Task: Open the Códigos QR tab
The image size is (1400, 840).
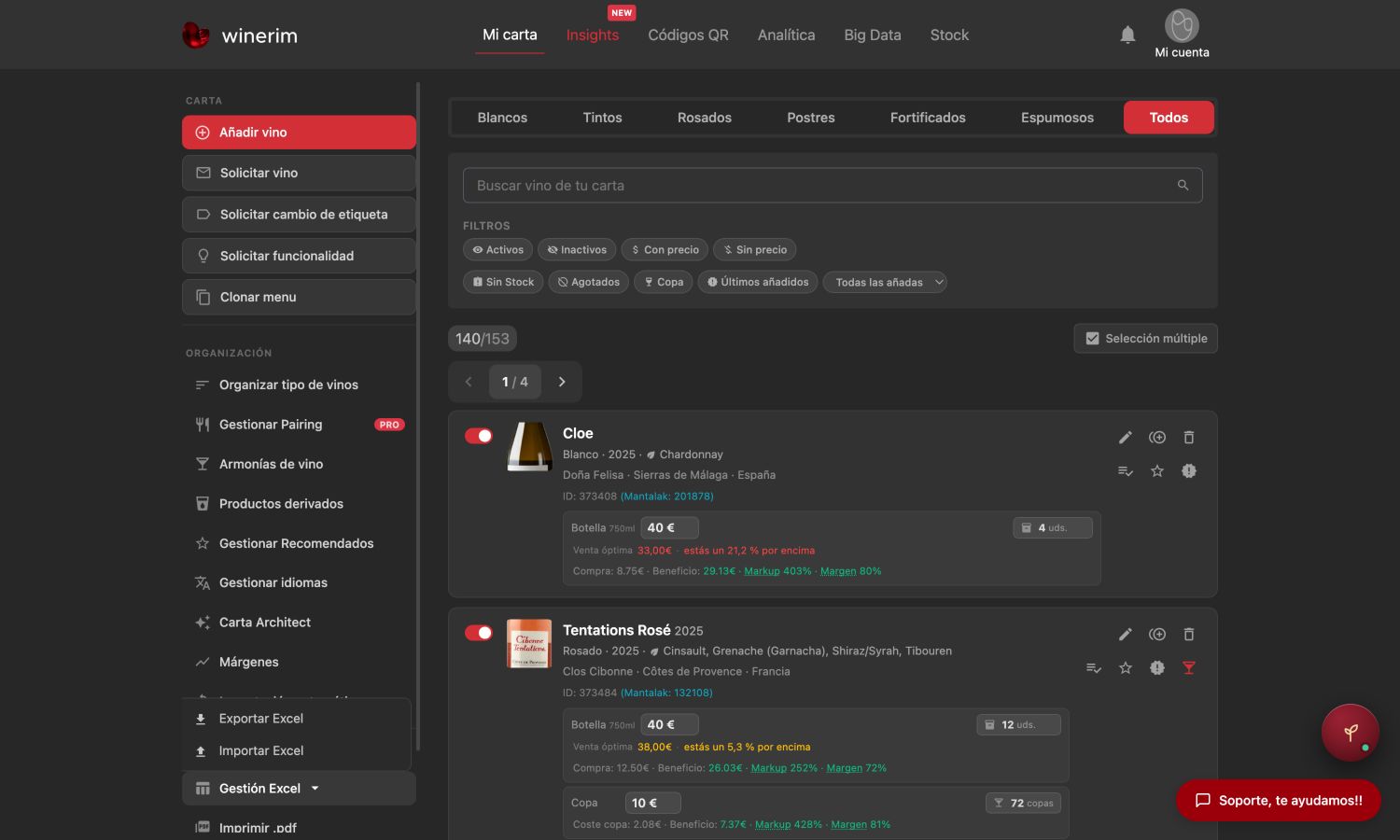Action: [x=689, y=35]
